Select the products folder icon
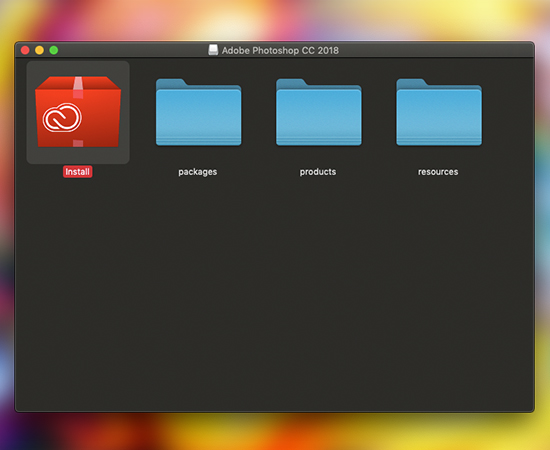 (x=318, y=112)
